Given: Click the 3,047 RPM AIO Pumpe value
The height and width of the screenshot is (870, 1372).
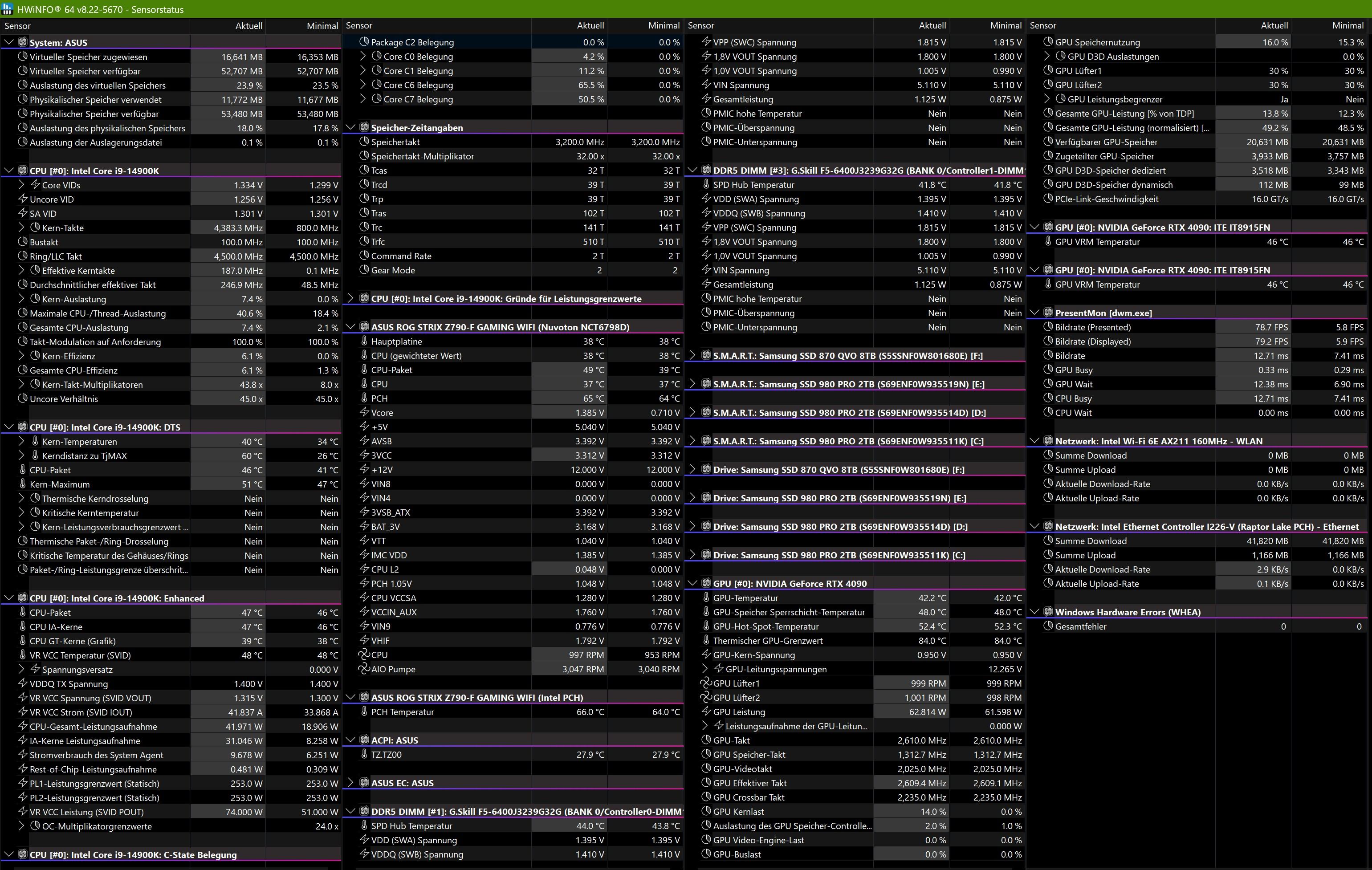Looking at the screenshot, I should (583, 669).
